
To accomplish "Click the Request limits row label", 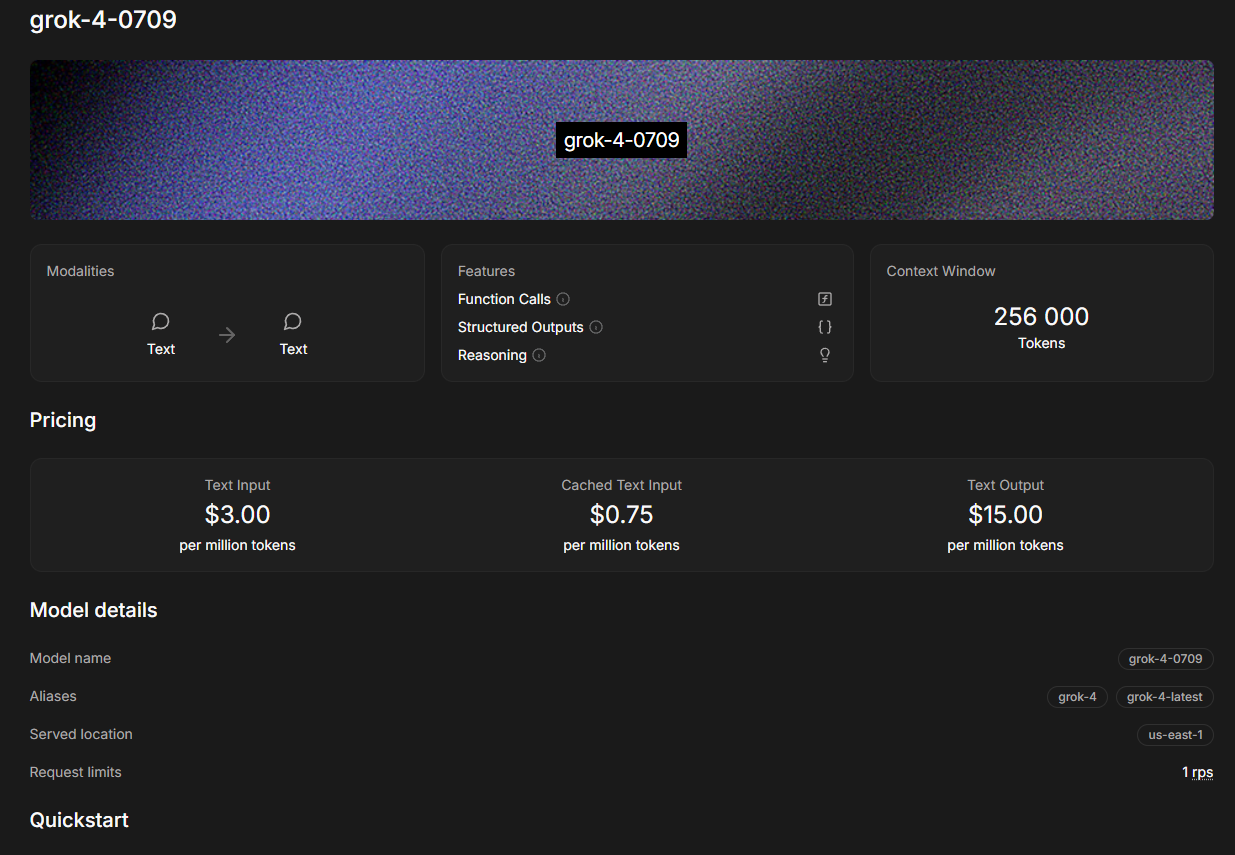I will point(76,772).
